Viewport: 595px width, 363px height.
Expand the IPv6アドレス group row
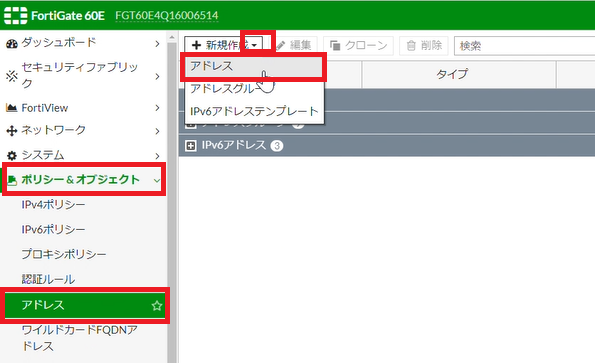[x=190, y=146]
